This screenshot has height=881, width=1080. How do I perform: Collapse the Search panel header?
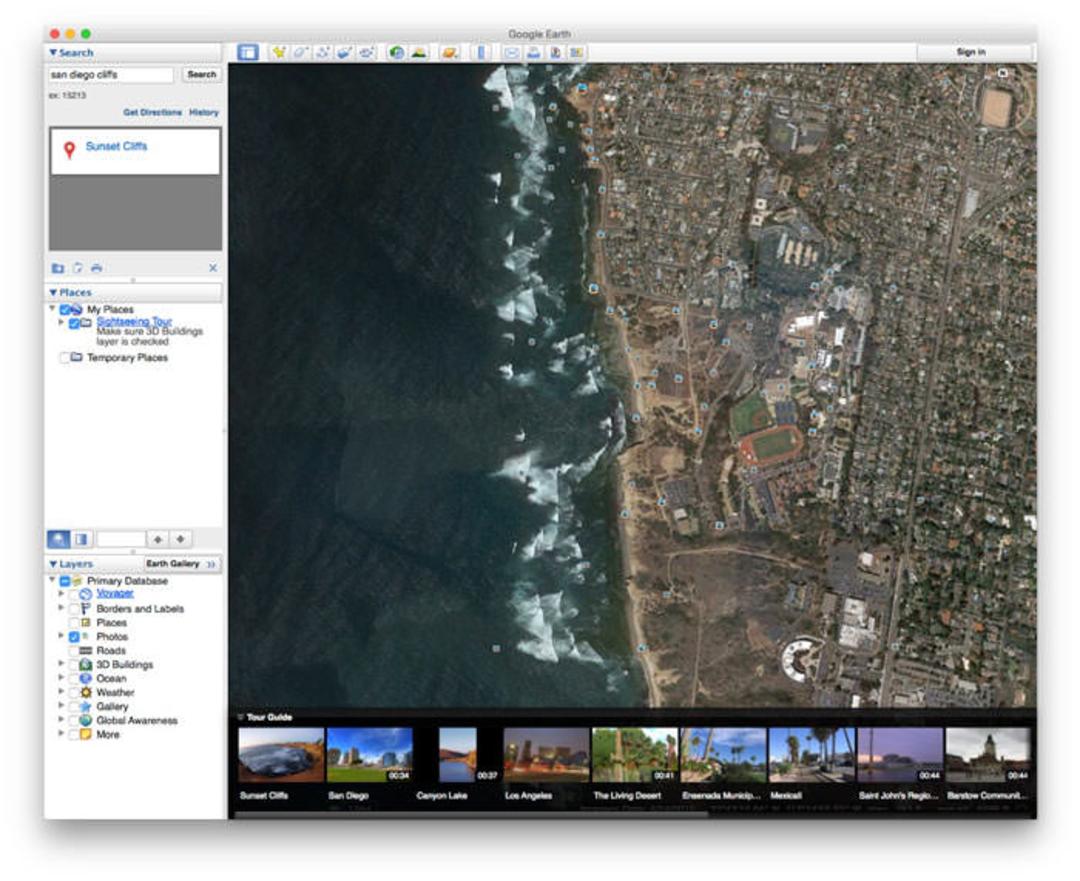tap(71, 52)
